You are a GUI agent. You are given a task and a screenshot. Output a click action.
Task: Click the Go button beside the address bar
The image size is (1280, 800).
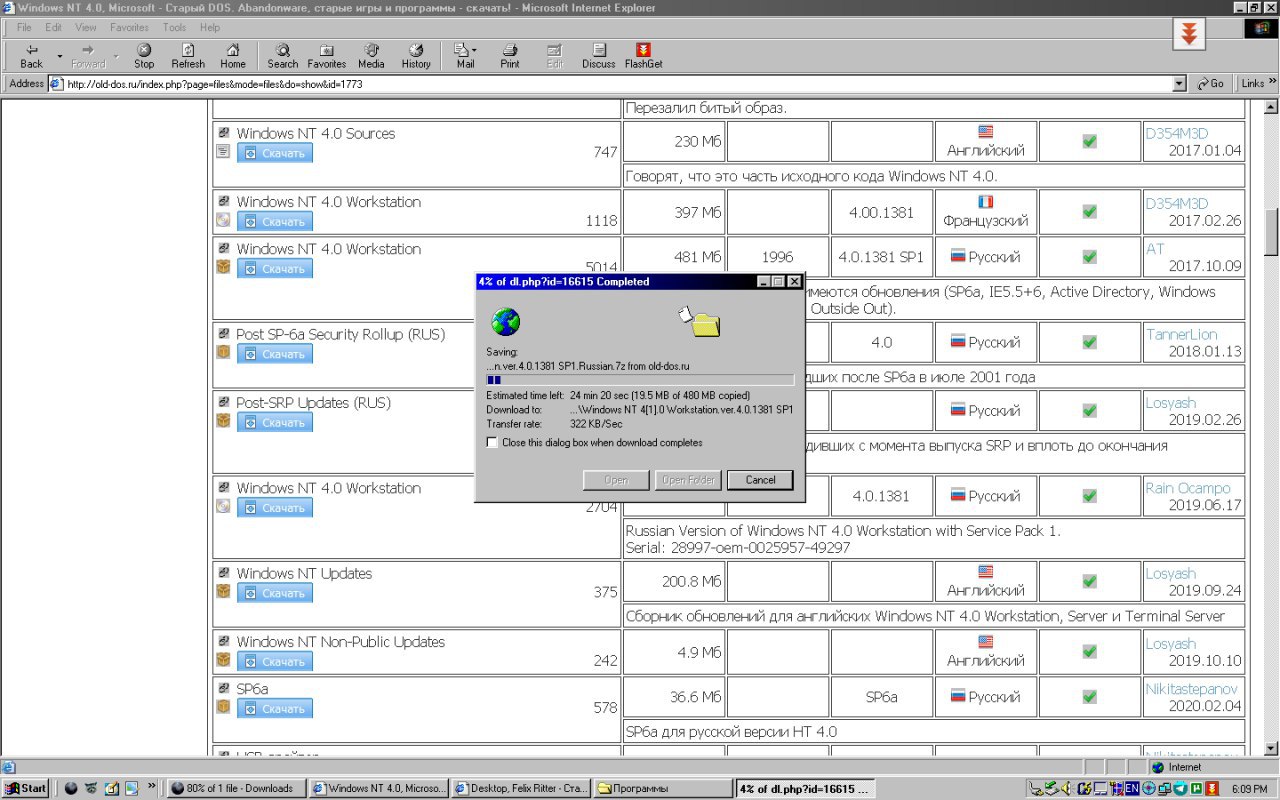coord(1210,84)
